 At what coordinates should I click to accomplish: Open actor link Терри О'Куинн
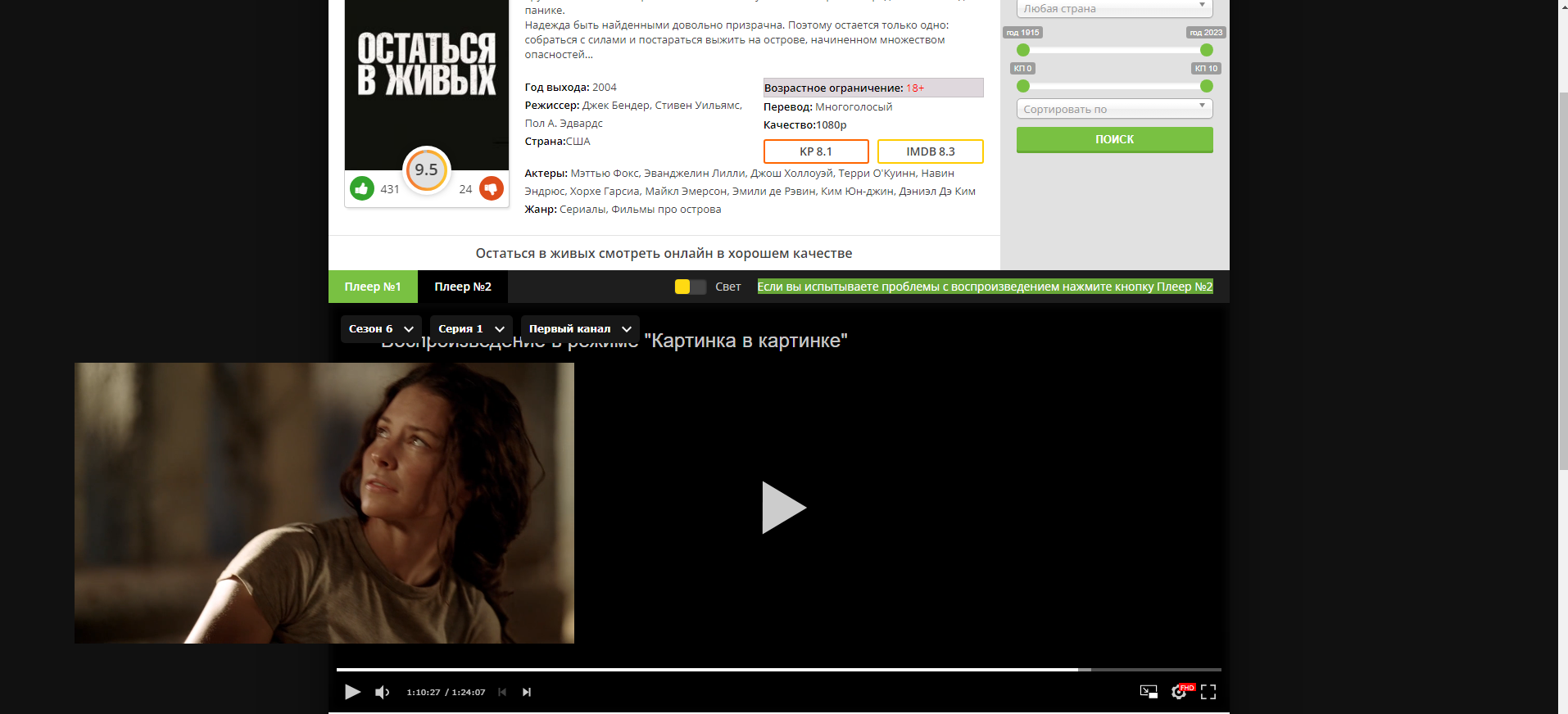point(877,174)
